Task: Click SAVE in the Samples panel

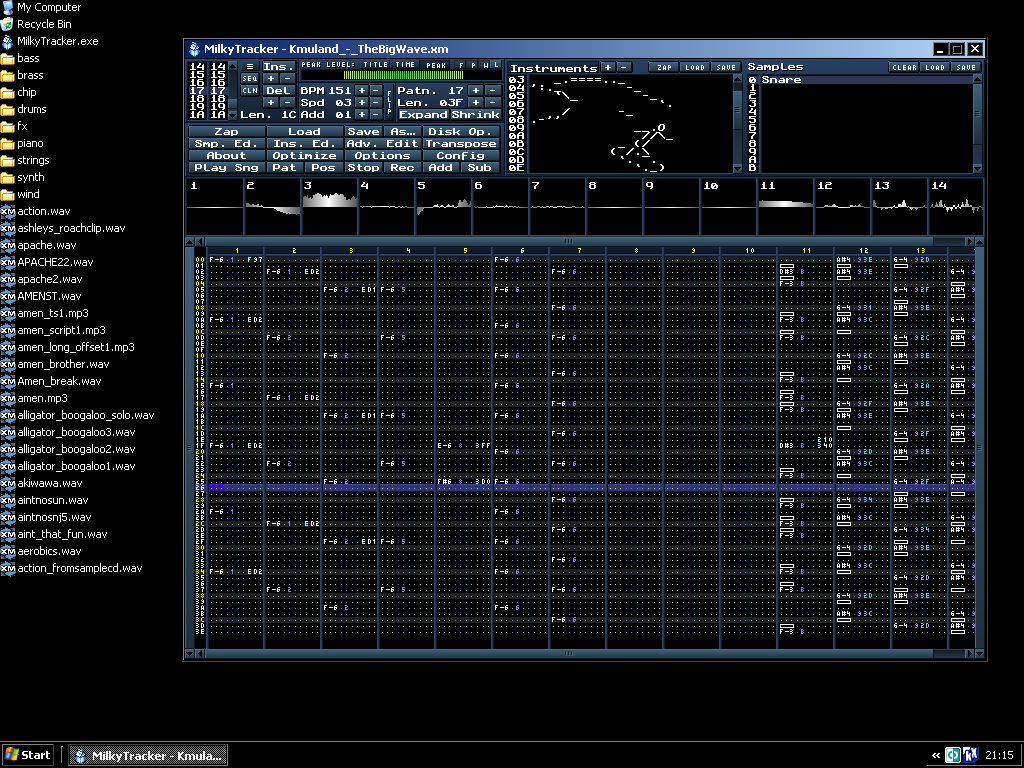Action: (966, 67)
